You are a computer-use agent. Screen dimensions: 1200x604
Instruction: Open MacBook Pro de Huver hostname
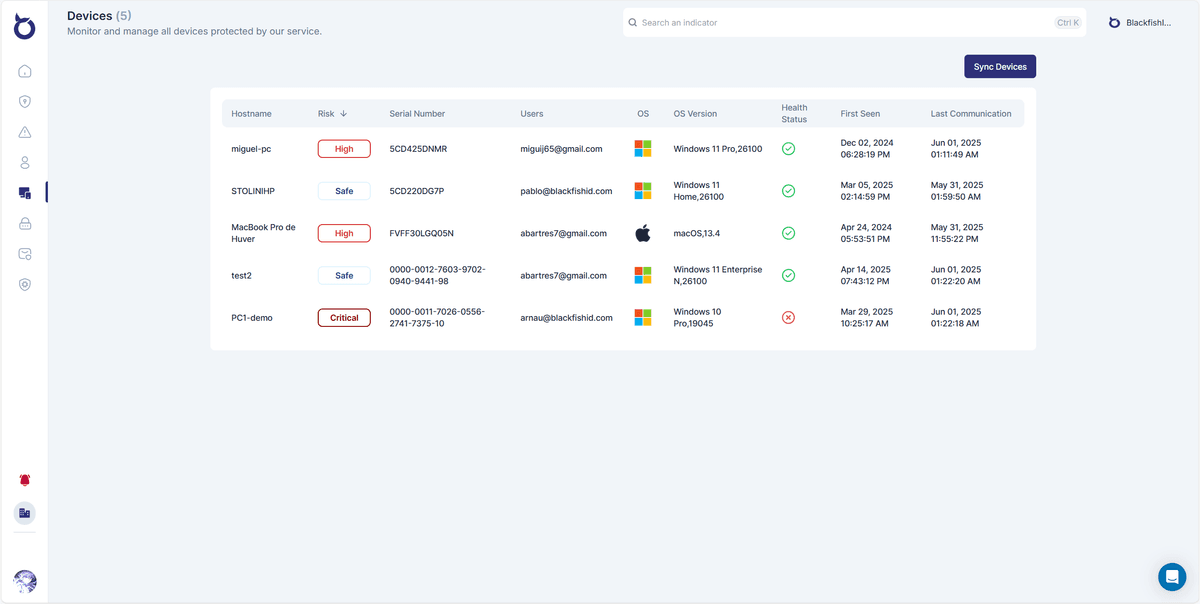(x=263, y=233)
